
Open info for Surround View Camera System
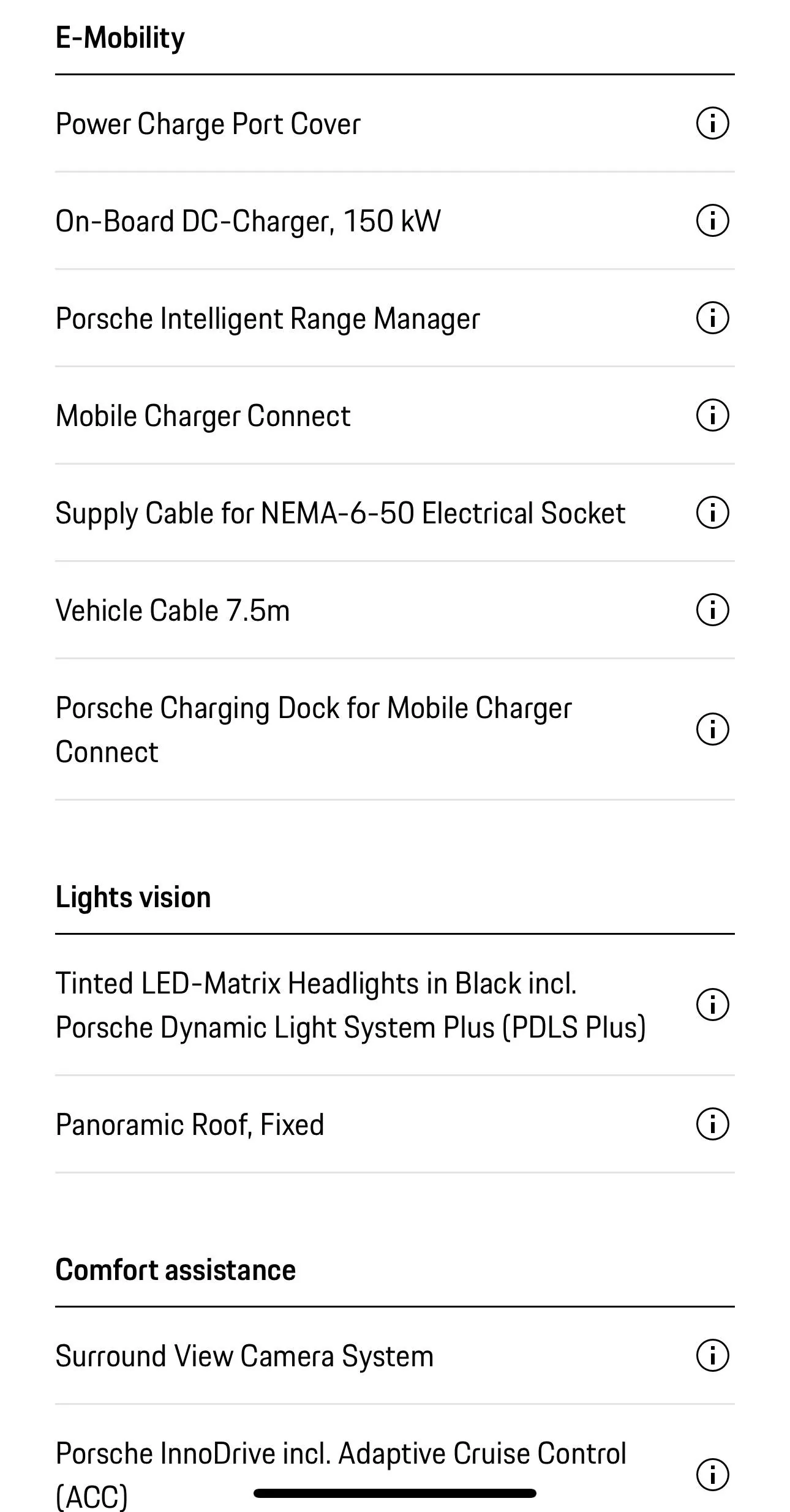[x=712, y=1355]
